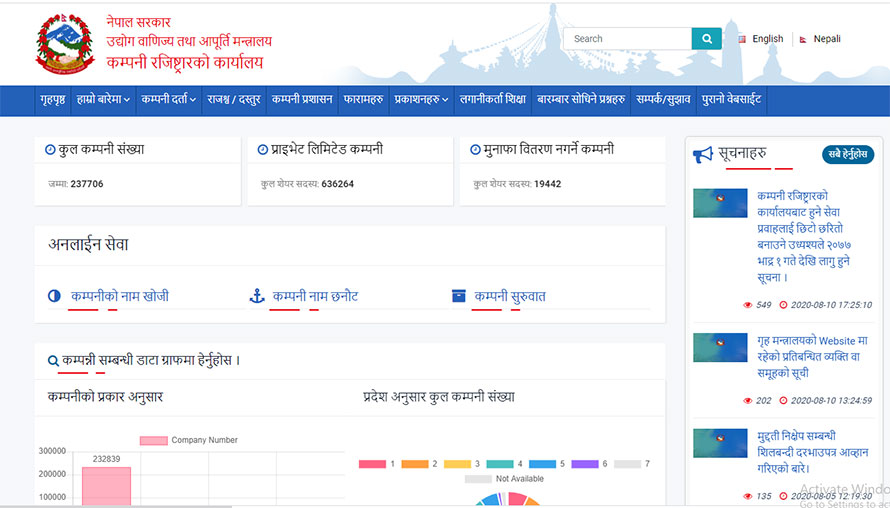This screenshot has height=508, width=890.
Task: Open the प्रकाशनहरु dropdown menu
Action: point(421,100)
